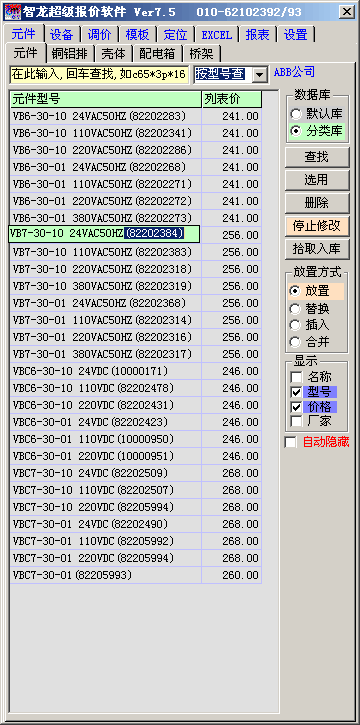Select row VBC6-30-10 24VDC (10000171)
Screen dimensions: 360x725
pyautogui.click(x=135, y=371)
